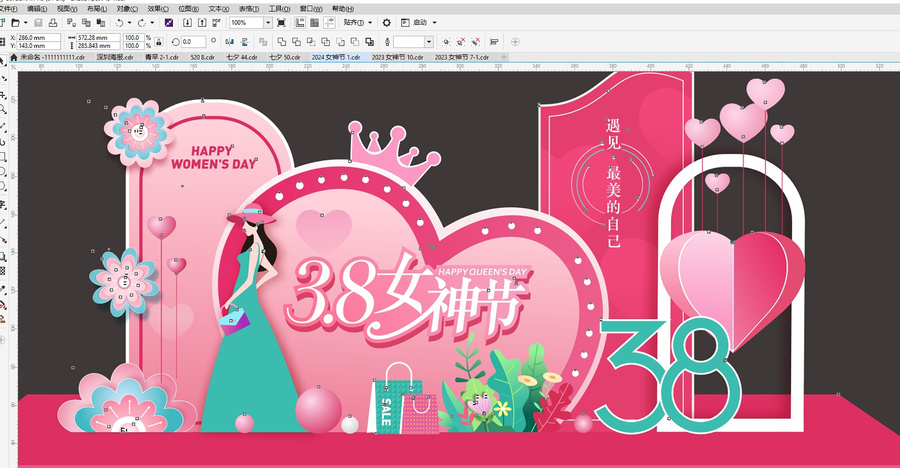The image size is (900, 468).
Task: Click the Save disk icon
Action: [38, 22]
